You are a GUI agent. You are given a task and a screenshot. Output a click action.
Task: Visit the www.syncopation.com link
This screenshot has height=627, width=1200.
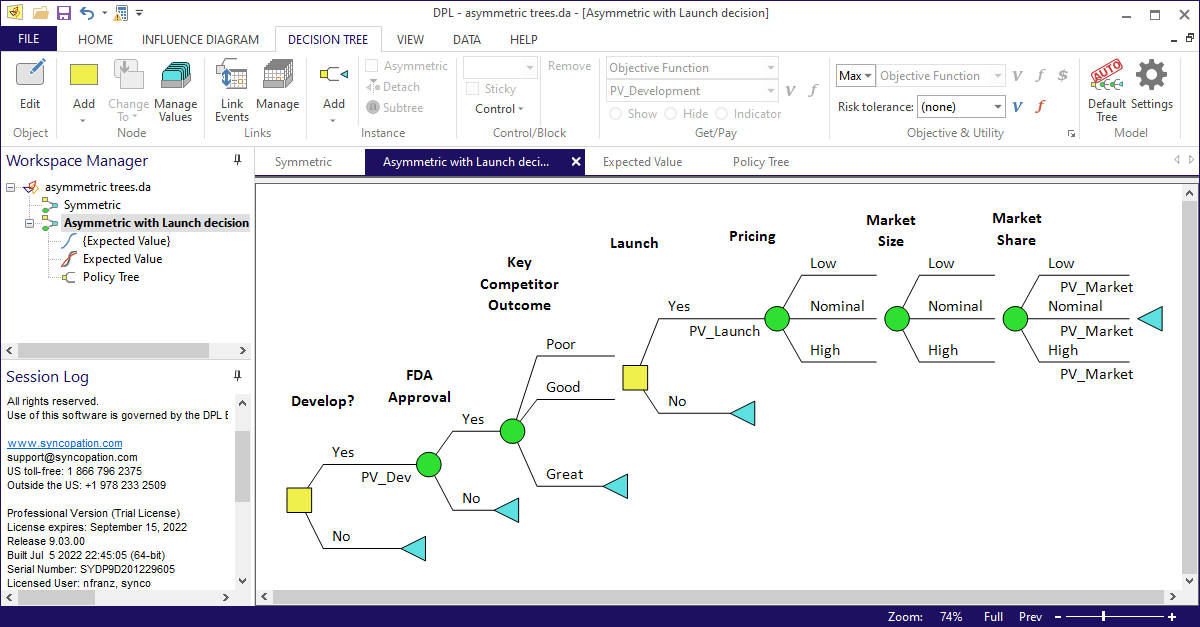pyautogui.click(x=64, y=442)
